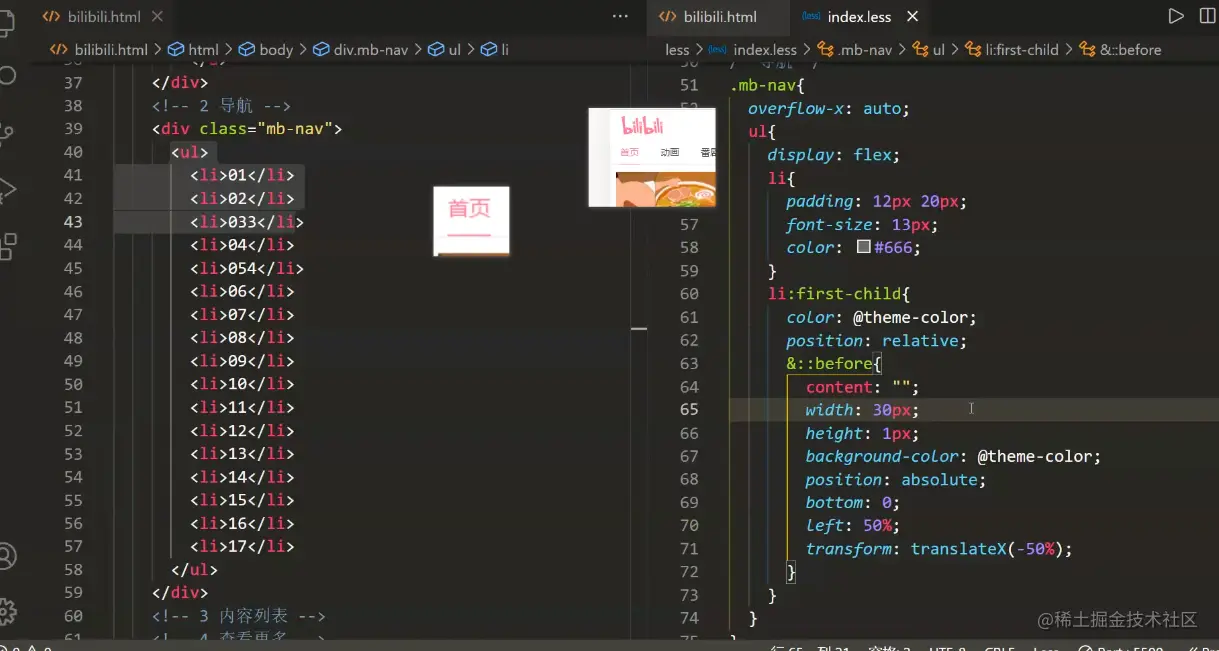This screenshot has width=1219, height=651.
Task: Click the <div class="mb-nav"> line
Action: tap(247, 129)
